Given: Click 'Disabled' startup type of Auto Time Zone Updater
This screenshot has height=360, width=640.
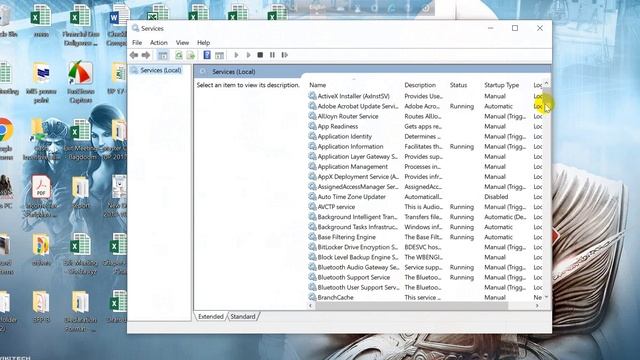Looking at the screenshot, I should pos(496,197).
